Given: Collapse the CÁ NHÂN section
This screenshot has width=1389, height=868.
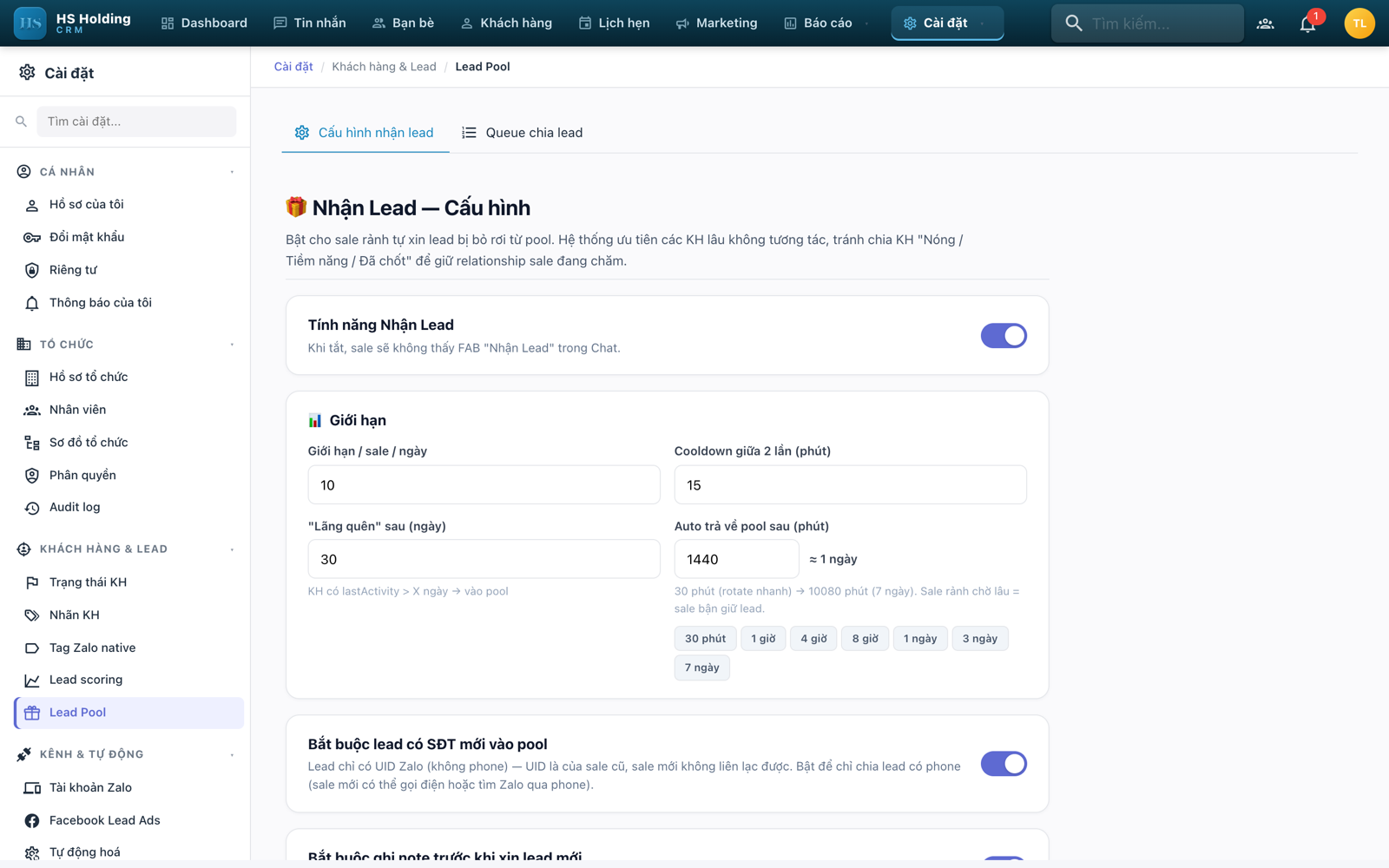Looking at the screenshot, I should click(232, 172).
